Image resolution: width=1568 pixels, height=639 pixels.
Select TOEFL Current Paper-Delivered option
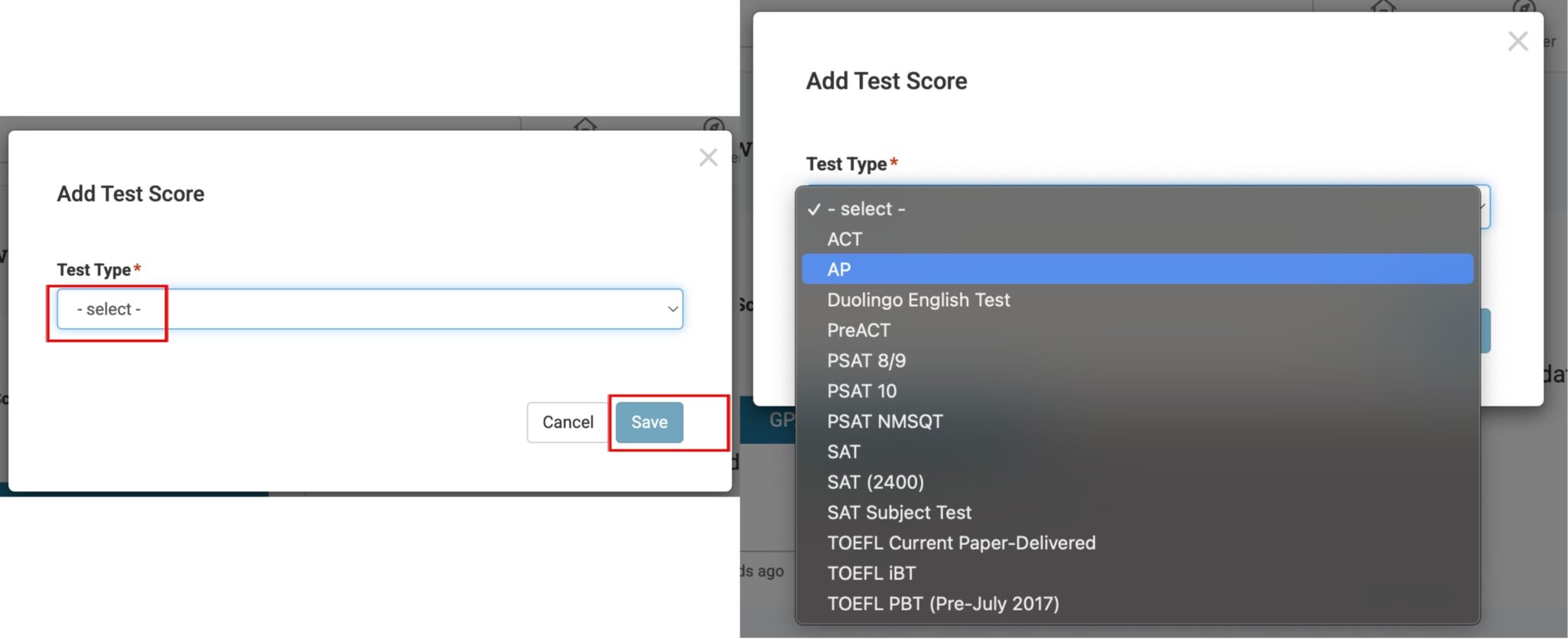pos(961,543)
